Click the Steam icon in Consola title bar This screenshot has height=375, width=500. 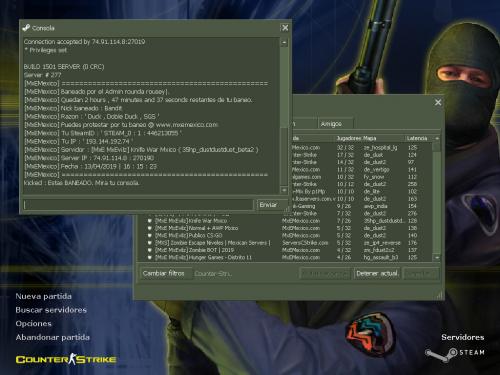click(26, 28)
